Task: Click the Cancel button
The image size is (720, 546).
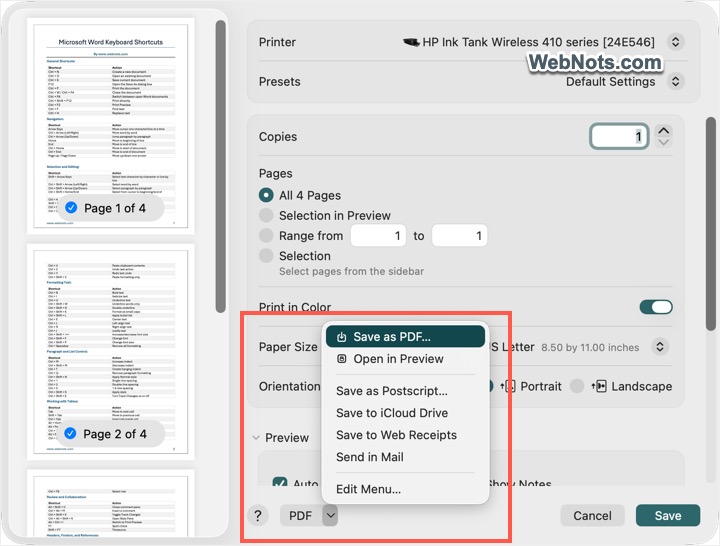Action: pyautogui.click(x=592, y=516)
